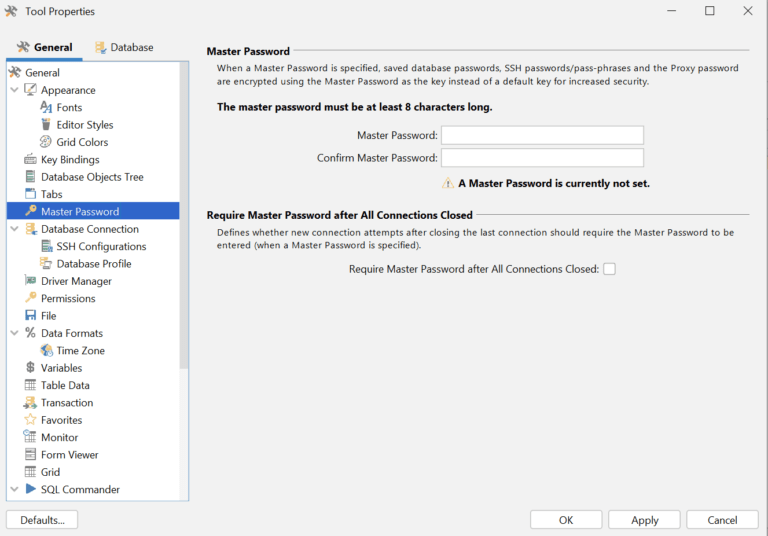Click the Grid Colors palette icon
Viewport: 768px width, 536px height.
tap(46, 142)
